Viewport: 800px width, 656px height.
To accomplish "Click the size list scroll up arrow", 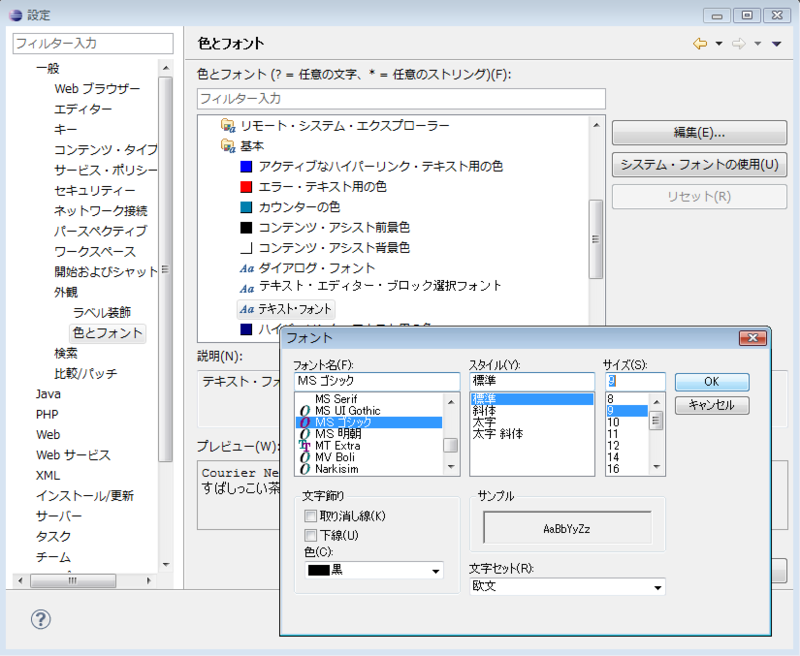I will (657, 402).
